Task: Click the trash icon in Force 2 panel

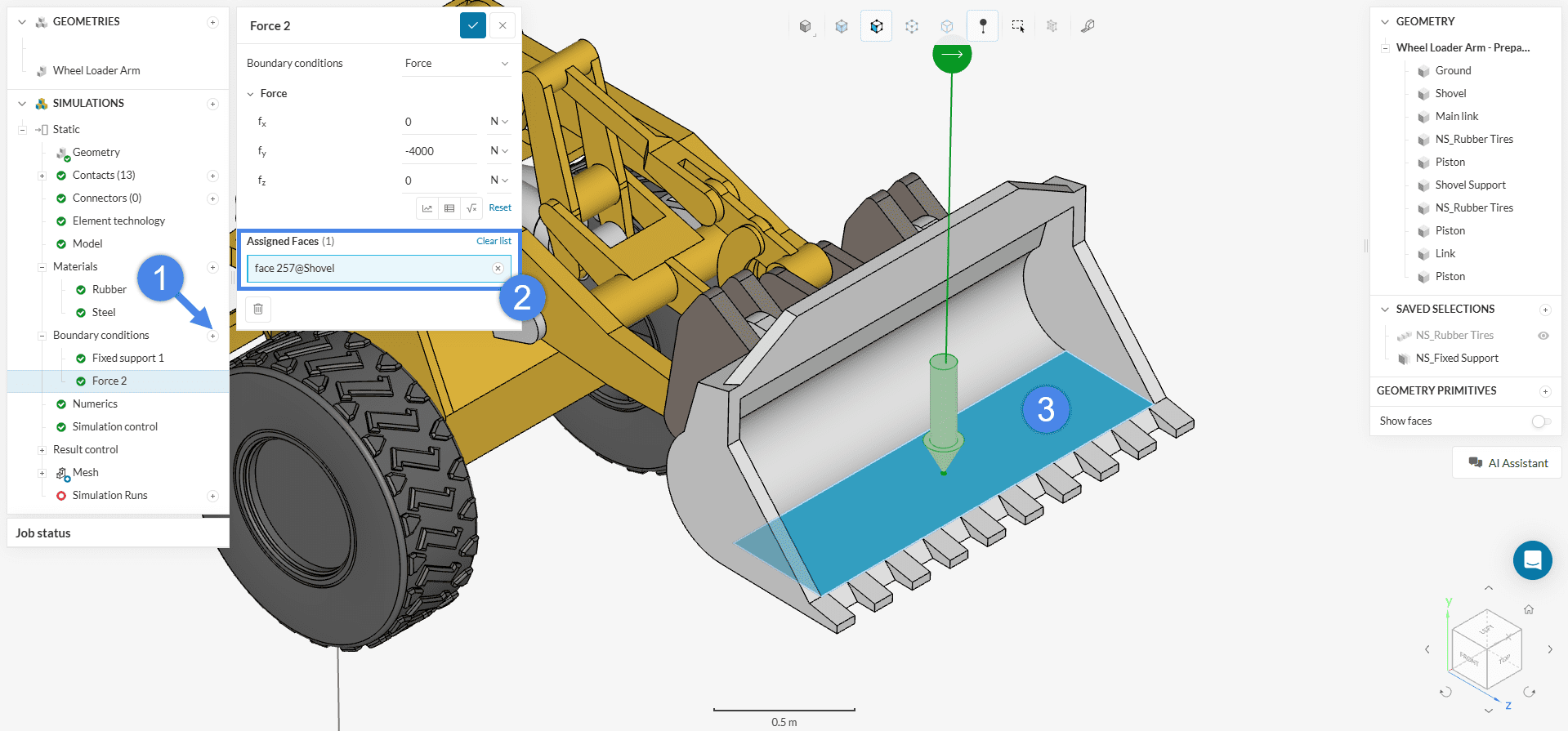Action: pos(258,309)
